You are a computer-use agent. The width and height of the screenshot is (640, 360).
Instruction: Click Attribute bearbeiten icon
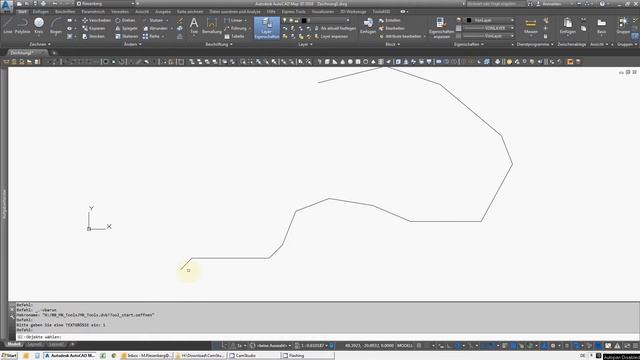(x=400, y=36)
